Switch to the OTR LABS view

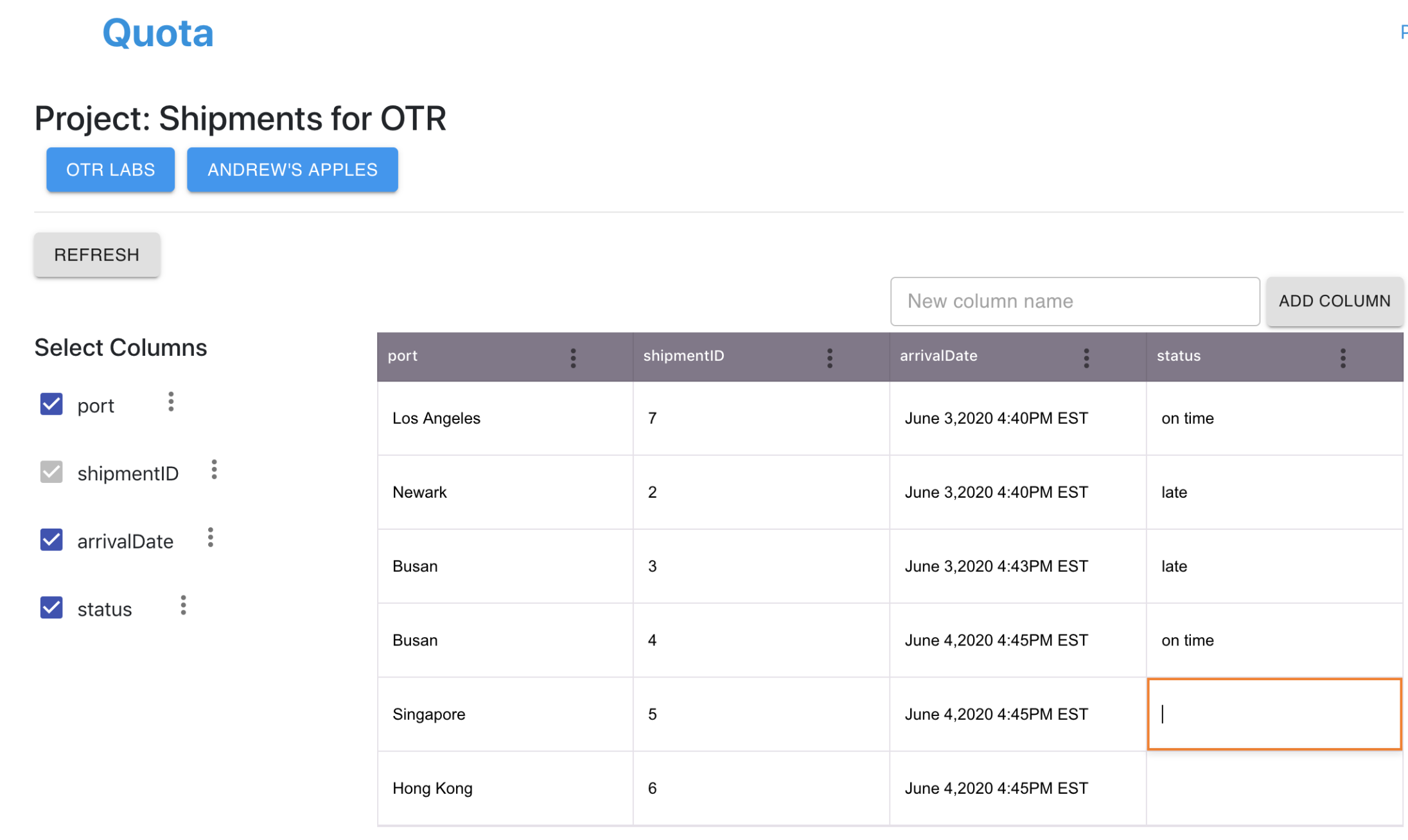coord(110,170)
